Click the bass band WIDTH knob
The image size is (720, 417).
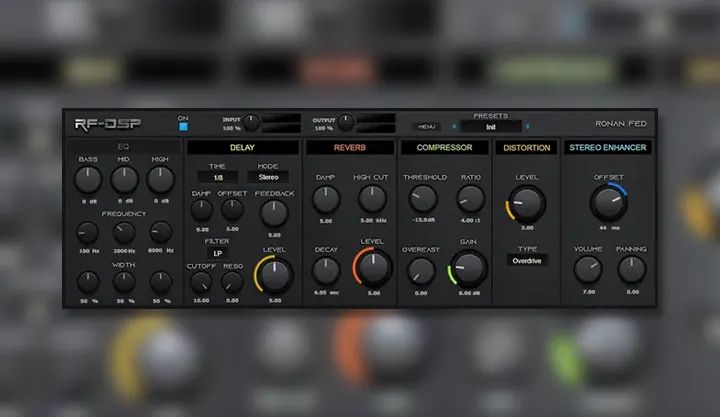click(x=88, y=282)
